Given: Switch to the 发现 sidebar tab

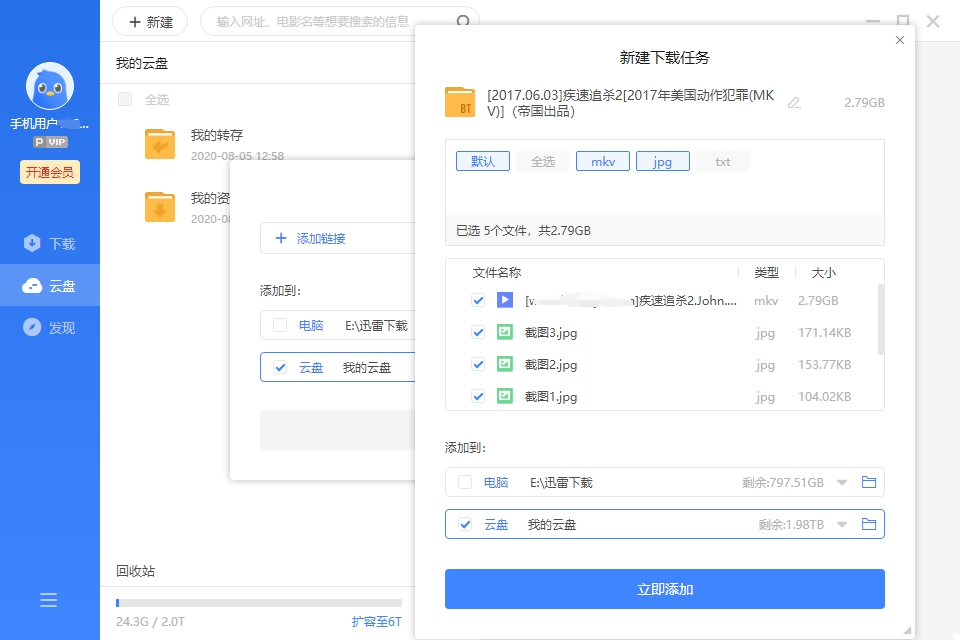Looking at the screenshot, I should [50, 328].
